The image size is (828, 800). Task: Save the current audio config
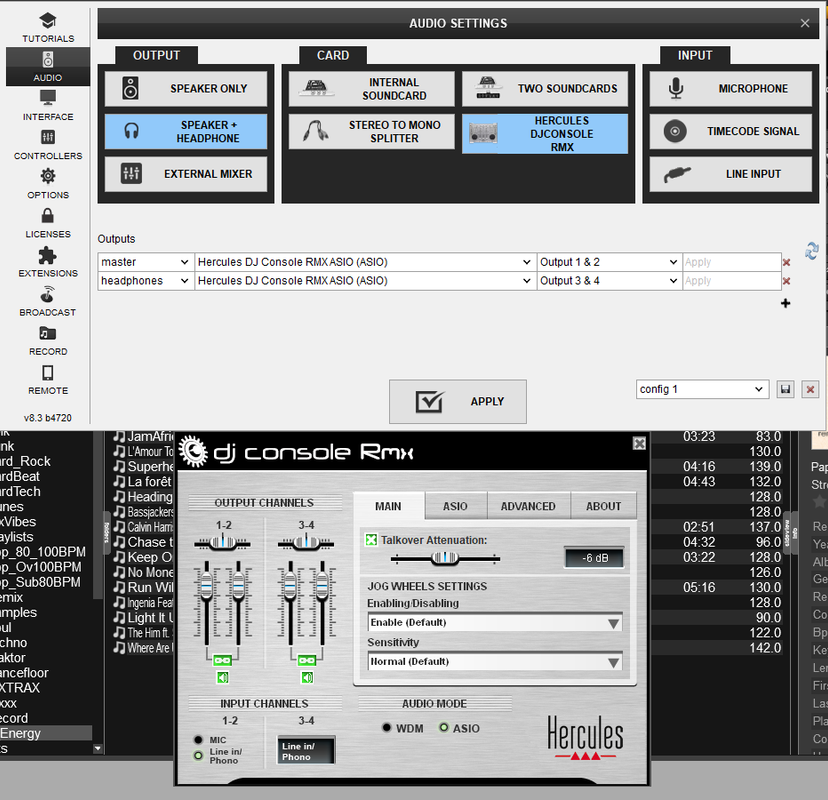coord(785,390)
